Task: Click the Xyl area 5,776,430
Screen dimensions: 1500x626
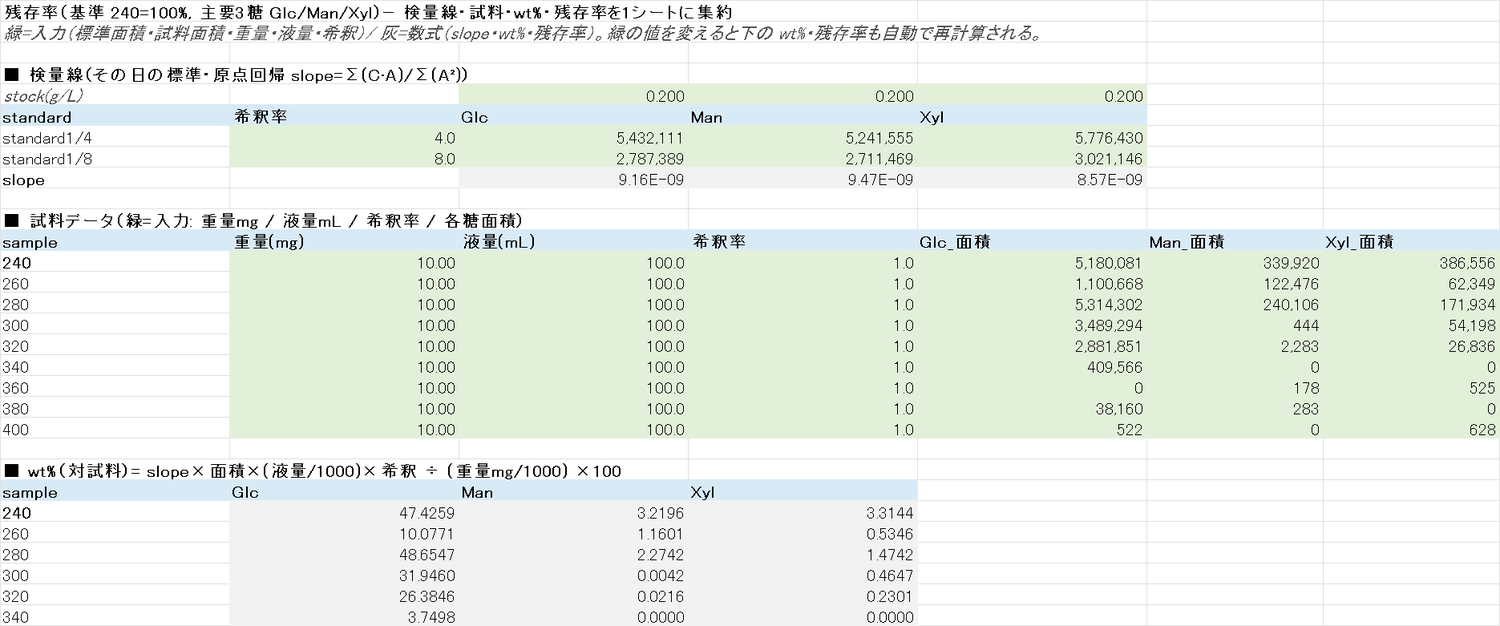Action: (1032, 138)
